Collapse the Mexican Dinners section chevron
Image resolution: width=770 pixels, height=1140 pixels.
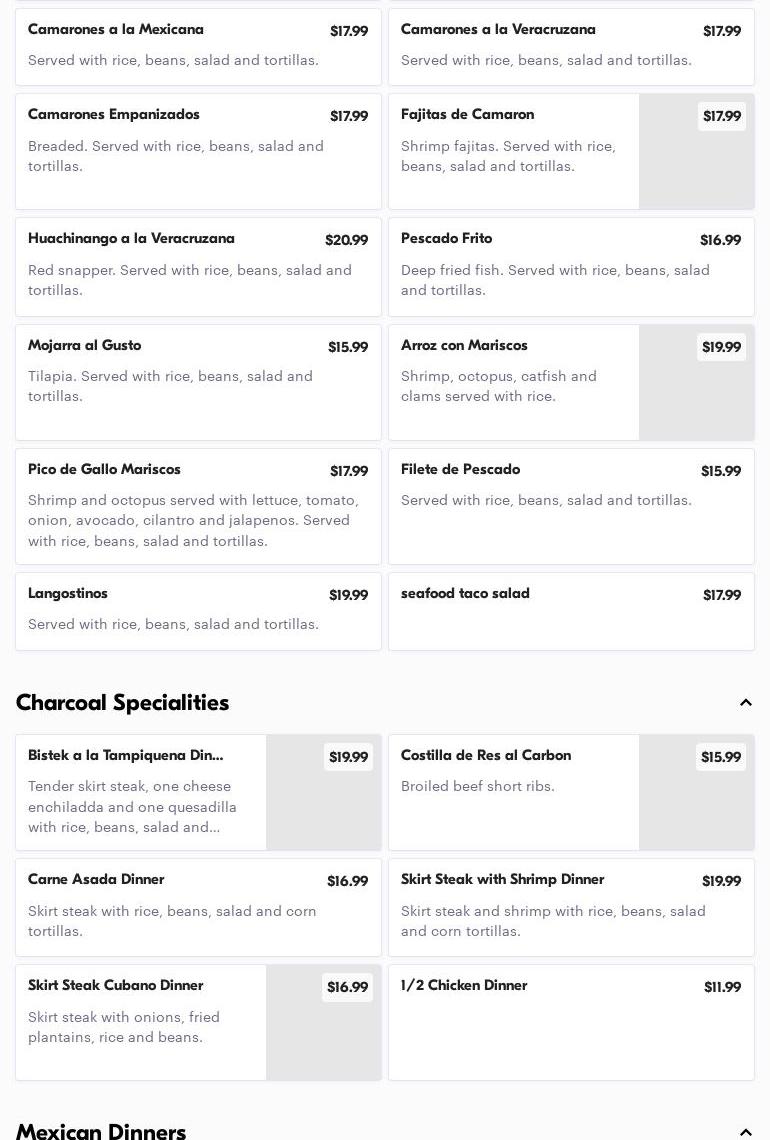pos(745,1132)
